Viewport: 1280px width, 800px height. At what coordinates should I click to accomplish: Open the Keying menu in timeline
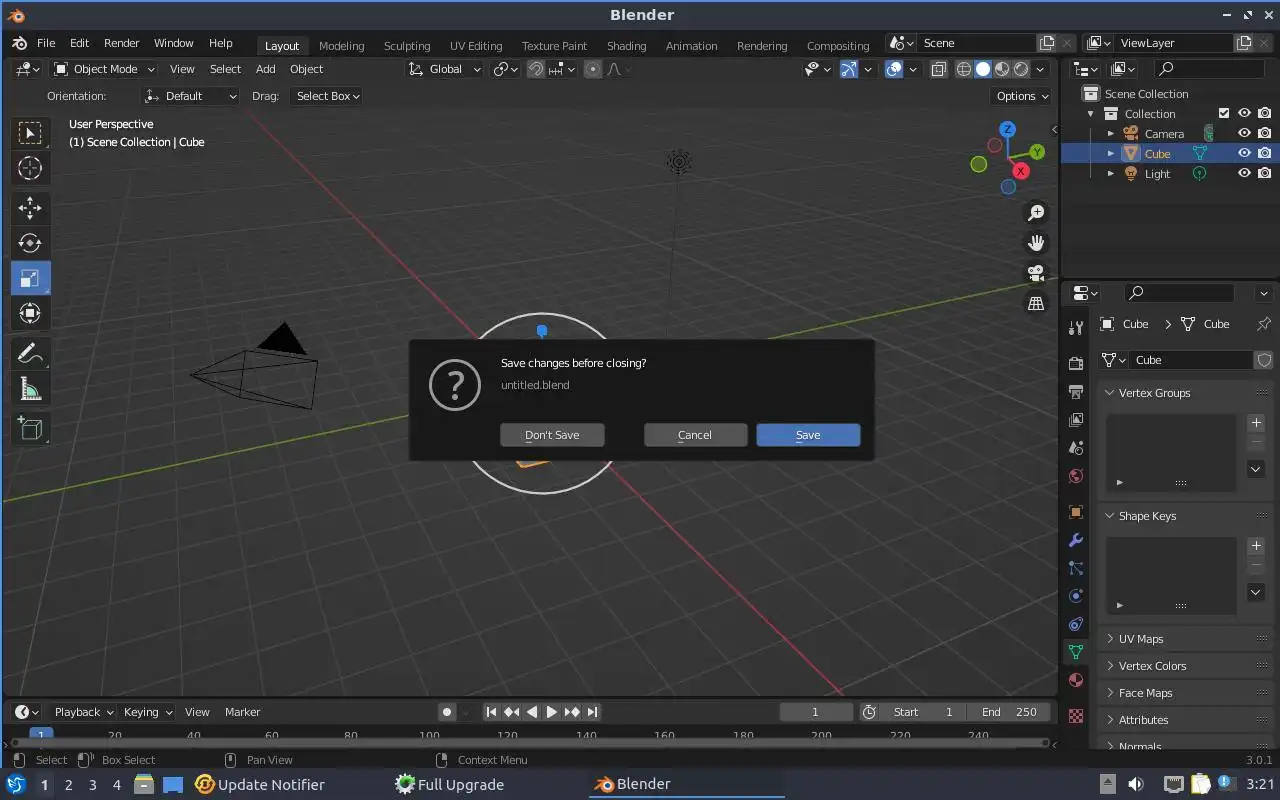coord(147,712)
